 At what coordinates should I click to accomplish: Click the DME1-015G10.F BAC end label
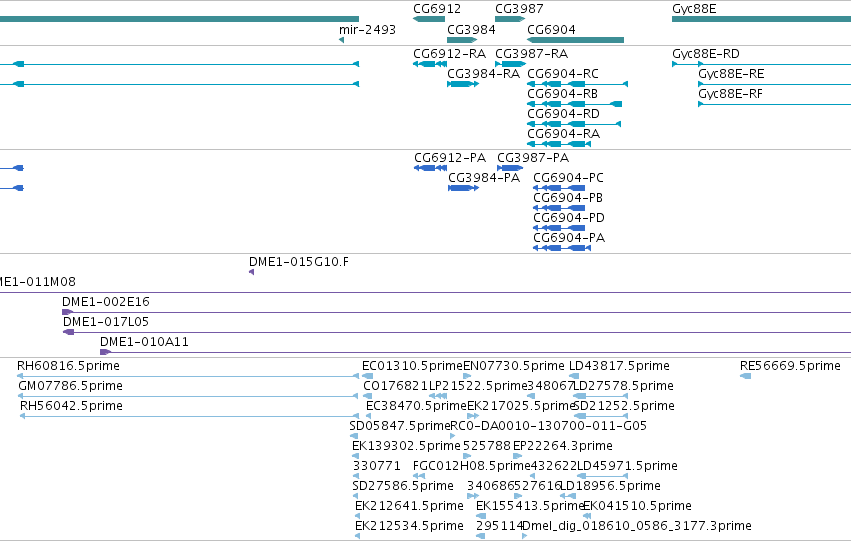(x=299, y=262)
